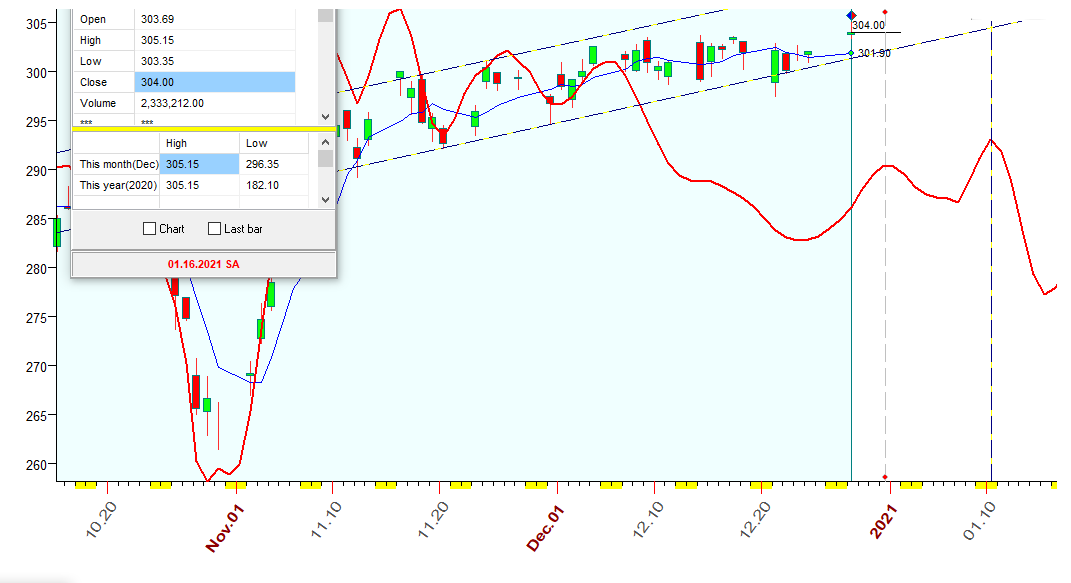Screen dimensions: 1071x583
Task: Click the blue circle marker at 301.90
Action: point(851,53)
